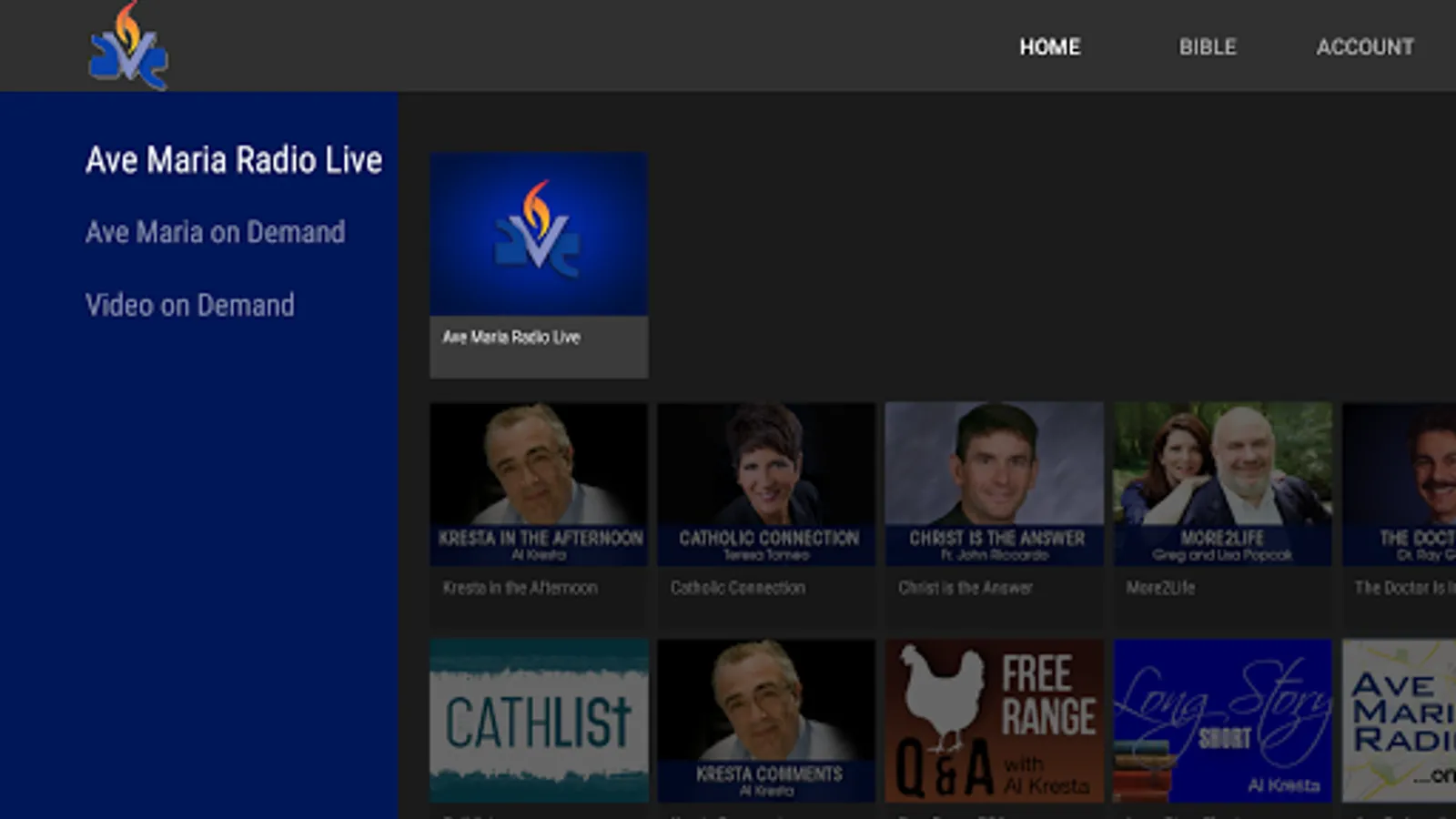Open Free Range Q&A thumbnail
Screen dimensions: 1456x819
coord(994,721)
